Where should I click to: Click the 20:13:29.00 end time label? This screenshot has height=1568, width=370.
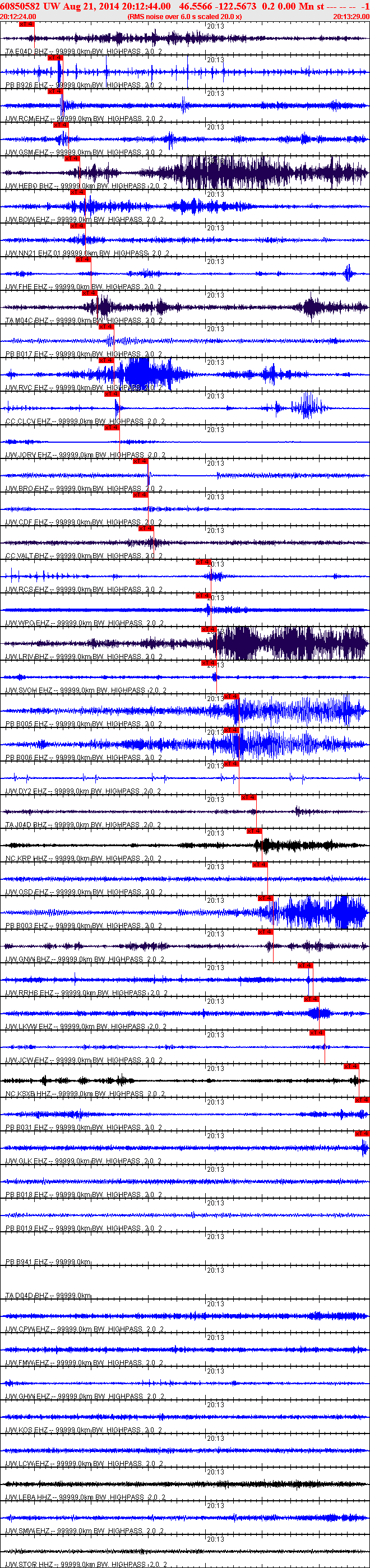351,16
